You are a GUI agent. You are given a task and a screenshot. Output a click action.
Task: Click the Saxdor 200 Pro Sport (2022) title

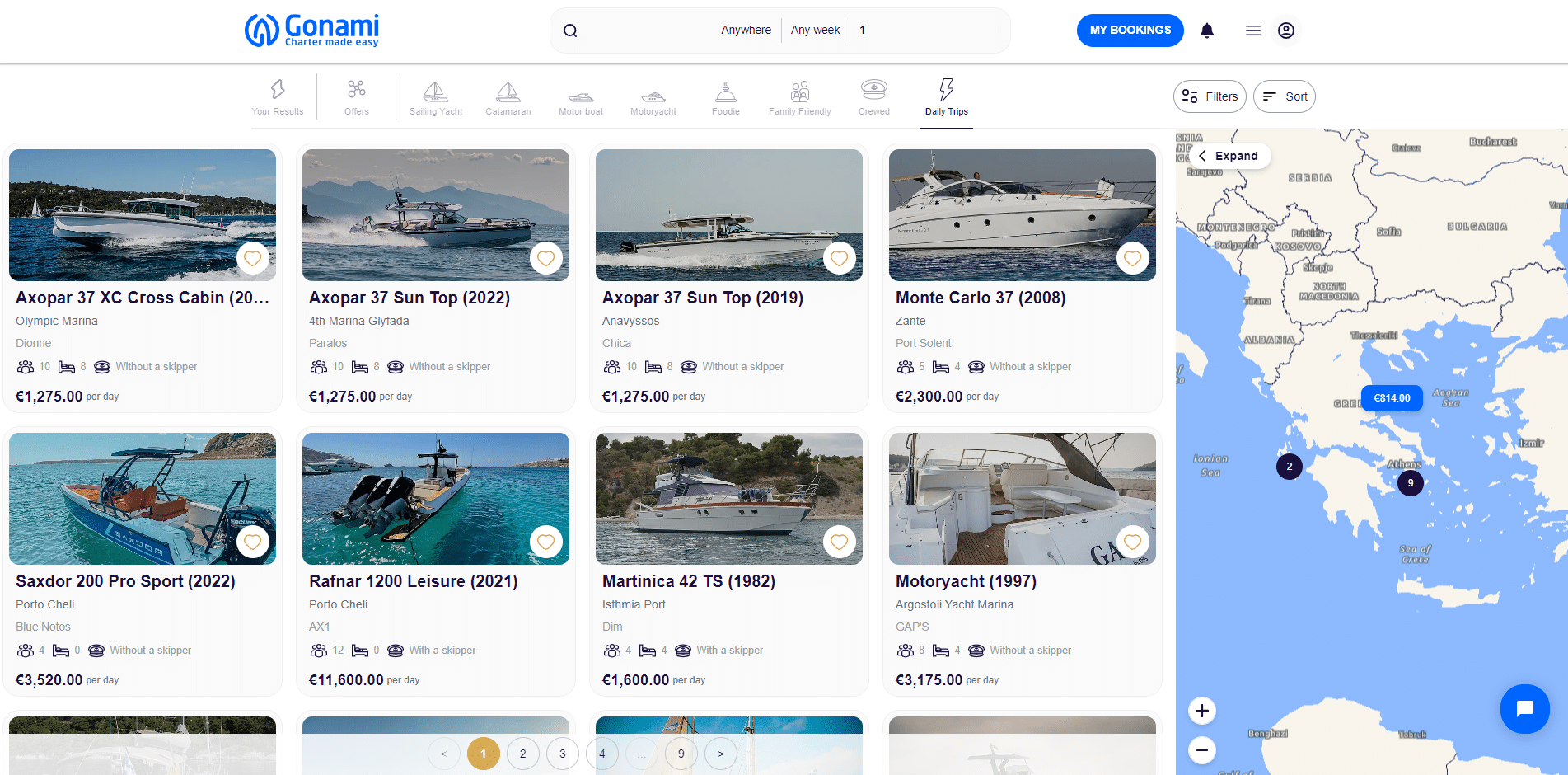(x=125, y=581)
